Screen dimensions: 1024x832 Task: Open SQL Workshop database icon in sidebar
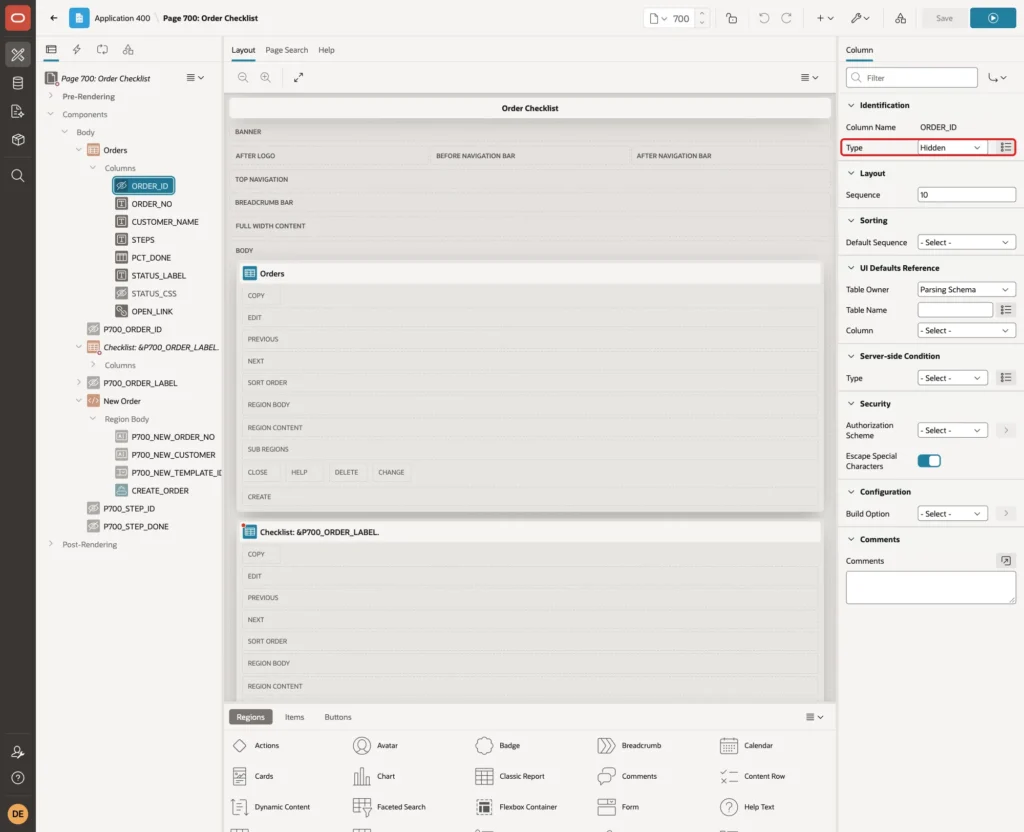(18, 83)
